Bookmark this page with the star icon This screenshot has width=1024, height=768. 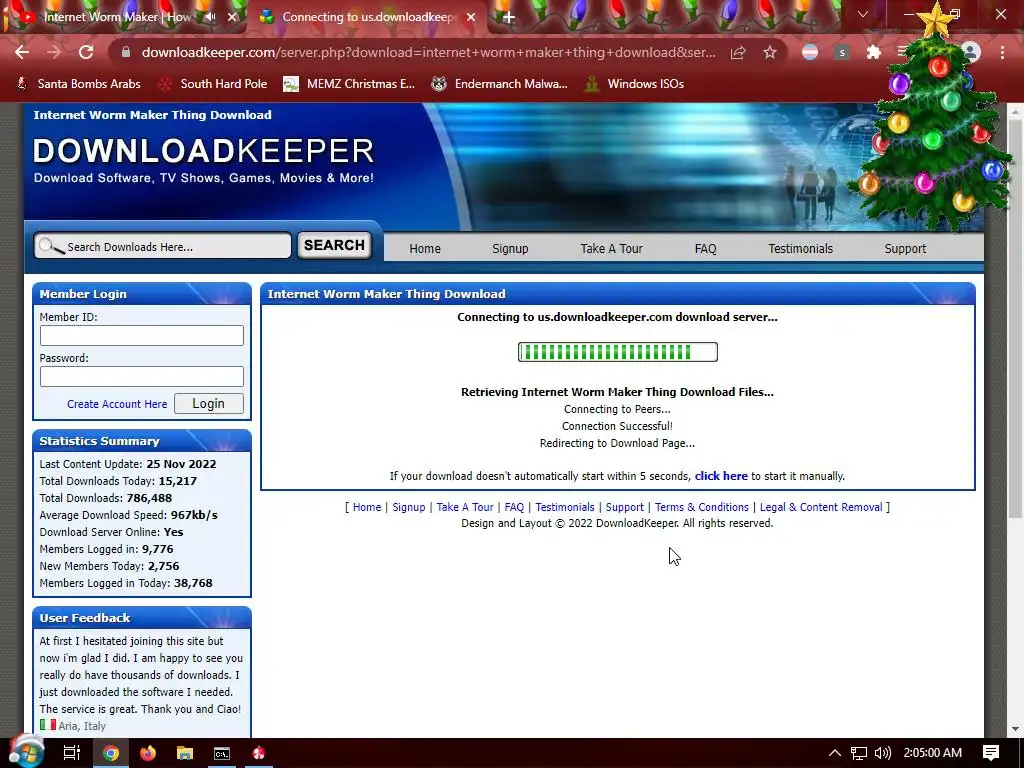(770, 52)
